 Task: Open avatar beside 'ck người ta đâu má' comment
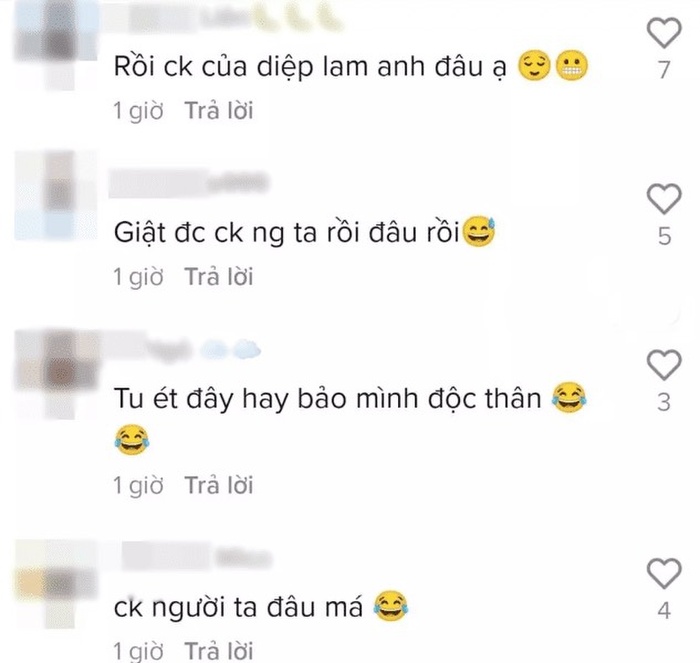[56, 584]
